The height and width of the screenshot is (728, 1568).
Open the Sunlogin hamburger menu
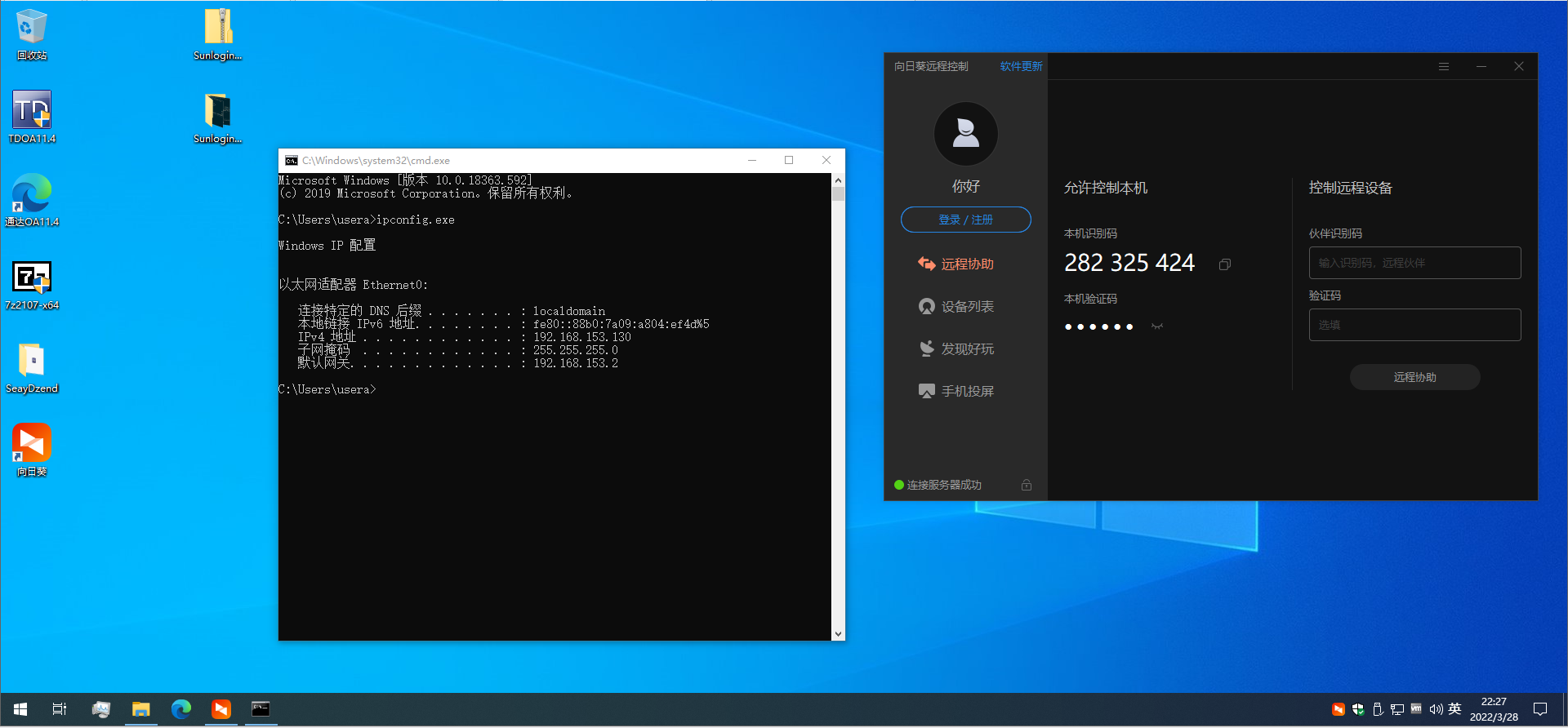pyautogui.click(x=1444, y=66)
